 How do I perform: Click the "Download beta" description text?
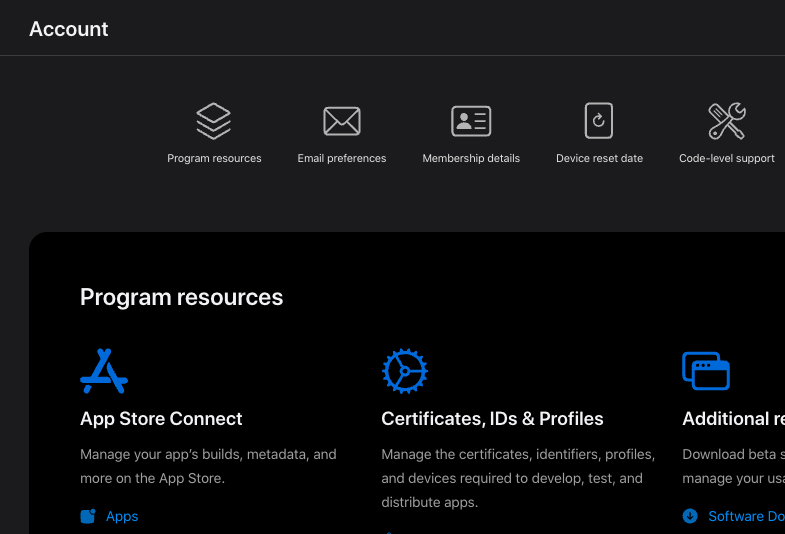click(733, 466)
